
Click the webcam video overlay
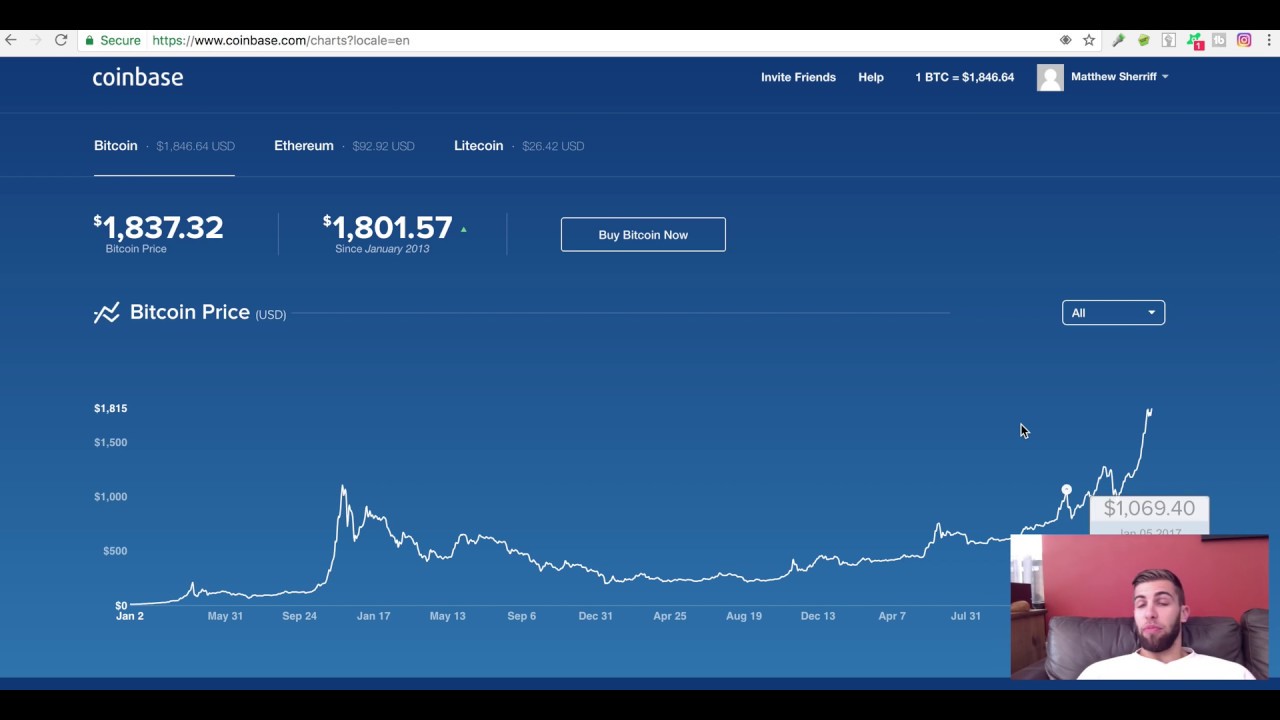point(1139,607)
